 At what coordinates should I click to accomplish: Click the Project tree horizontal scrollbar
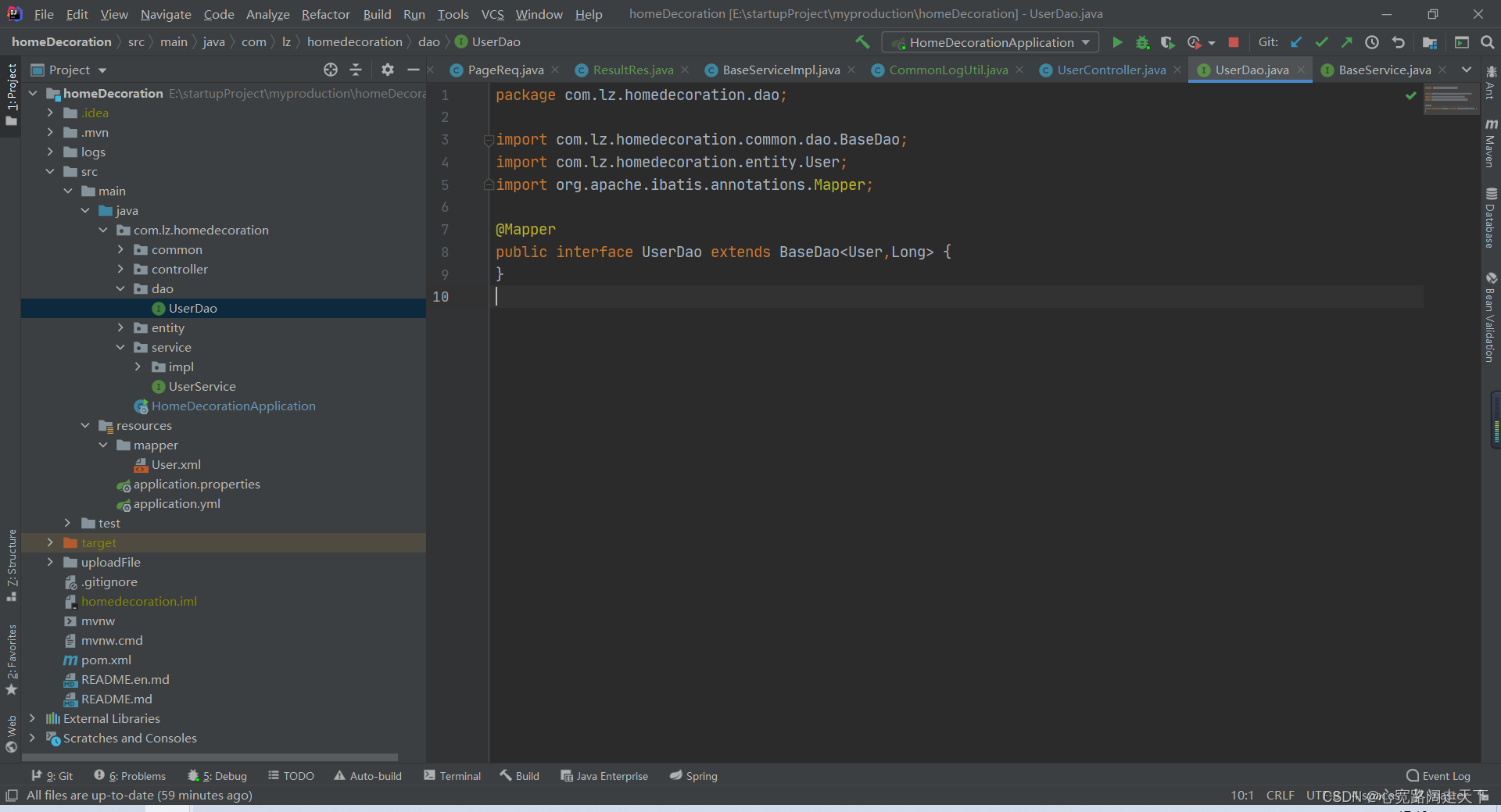pyautogui.click(x=210, y=757)
